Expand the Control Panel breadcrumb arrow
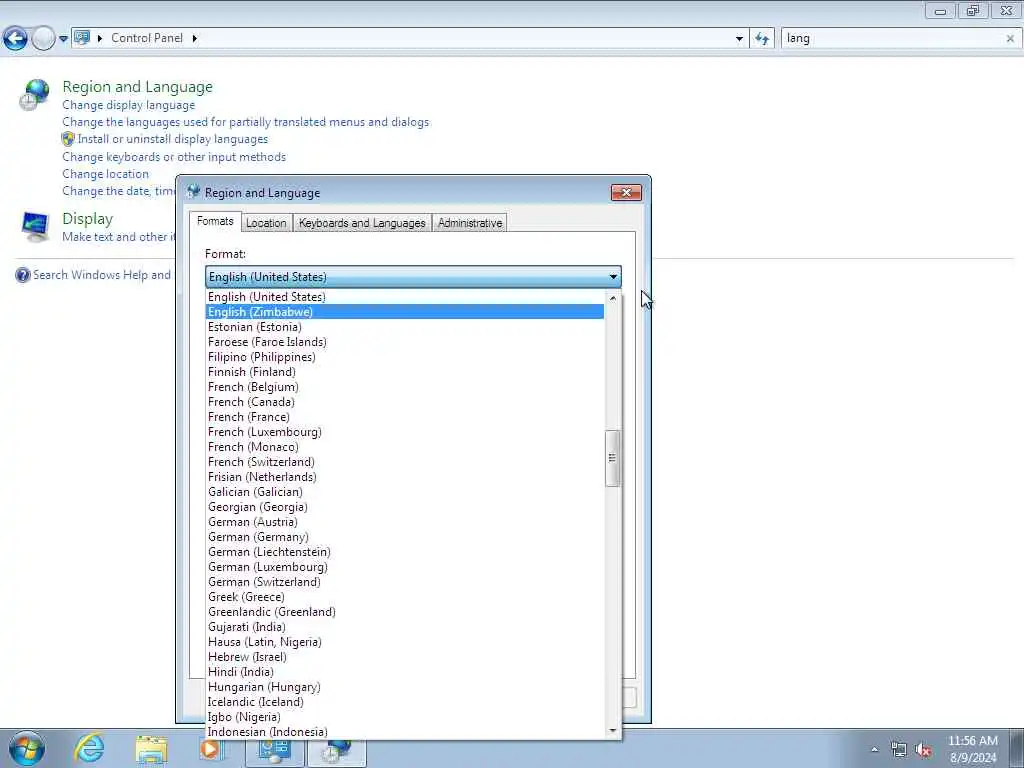Screen dimensions: 1024x768 [195, 39]
